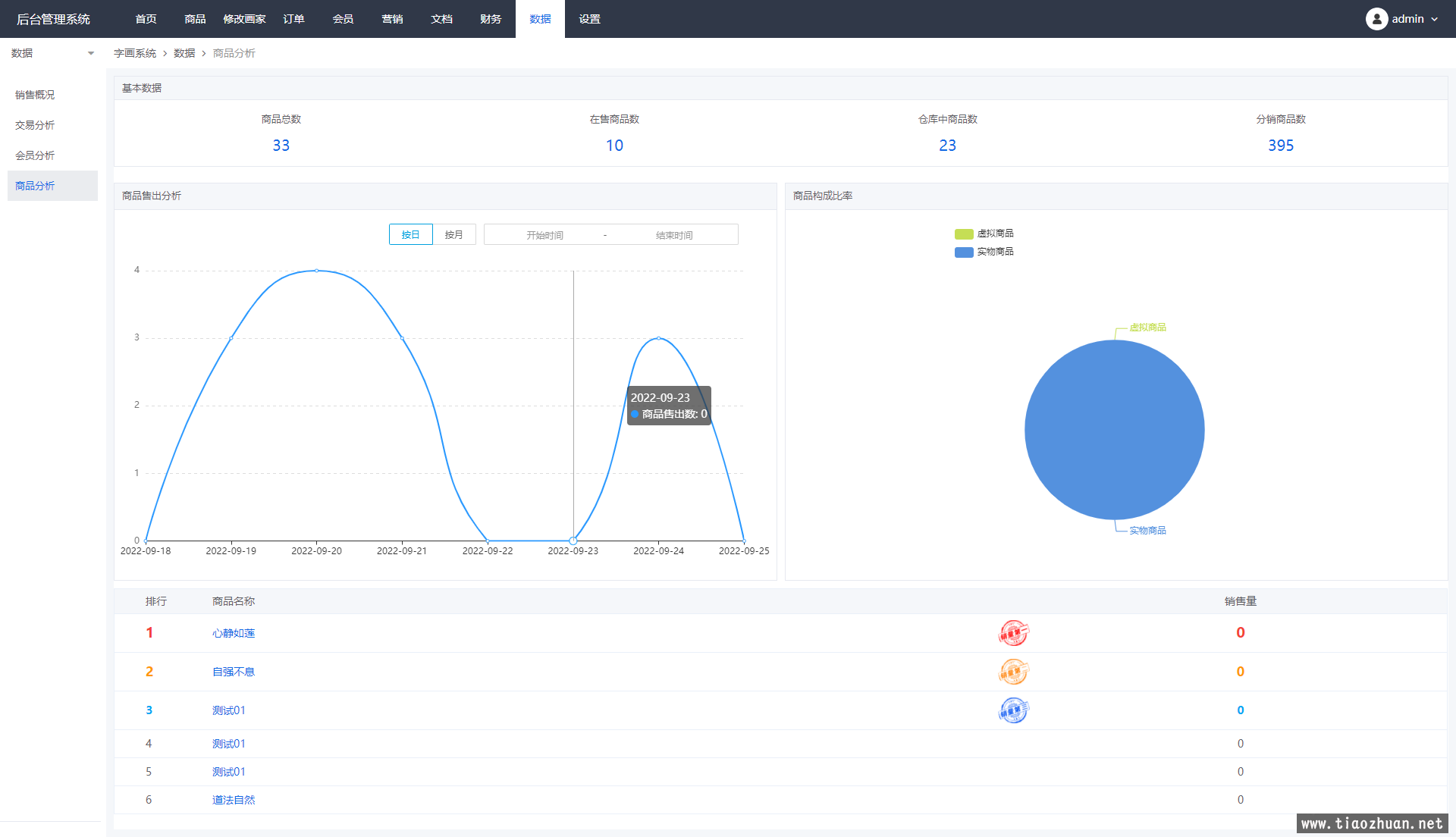Click the blue pie chart slice

(x=1115, y=430)
